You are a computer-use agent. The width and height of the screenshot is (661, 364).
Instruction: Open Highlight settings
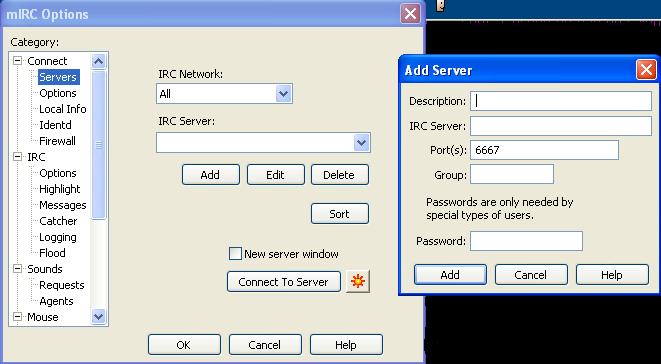pyautogui.click(x=59, y=189)
